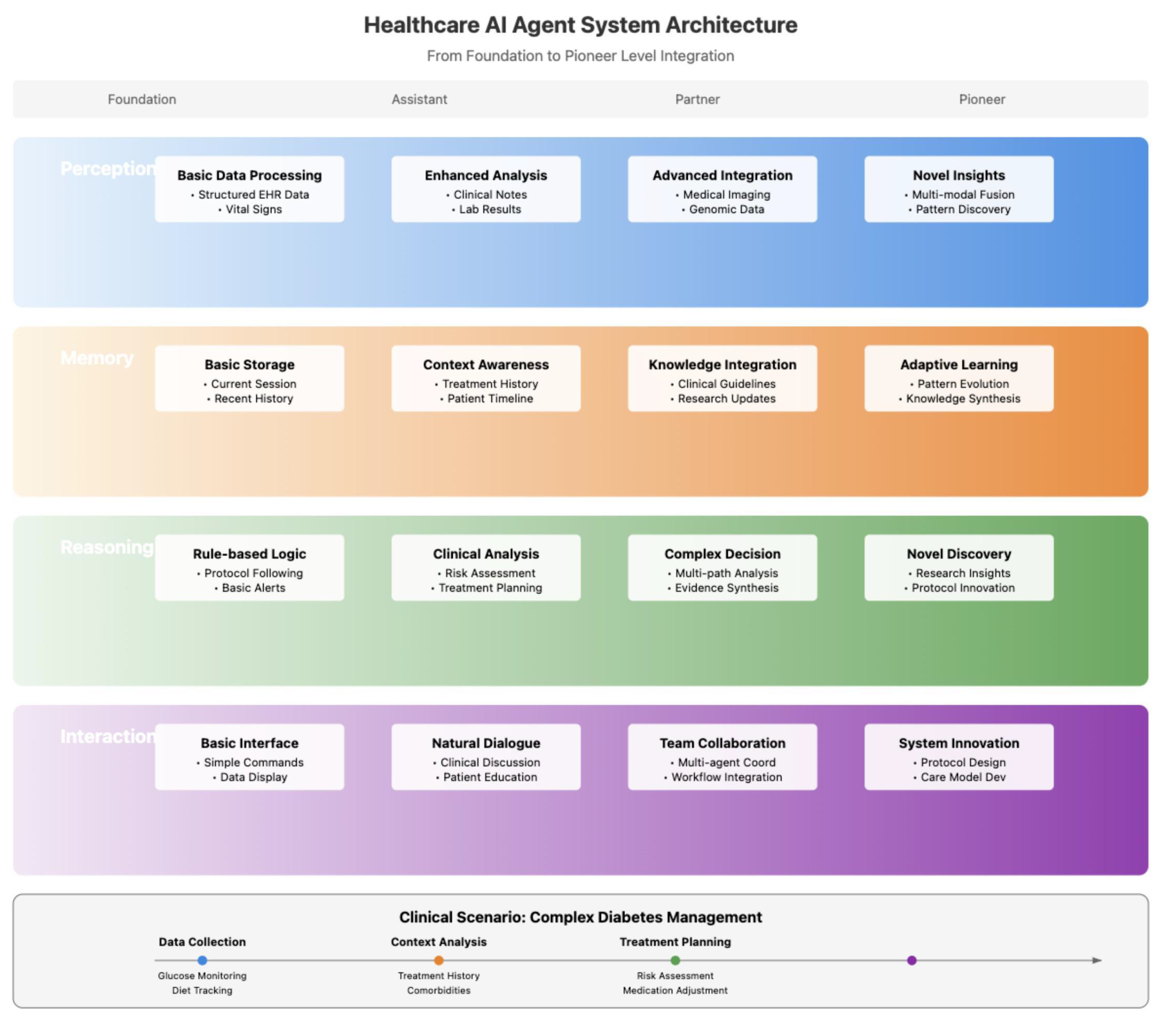1176x1028 pixels.
Task: Click the green Treatment Planning timeline dot
Action: pyautogui.click(x=675, y=960)
